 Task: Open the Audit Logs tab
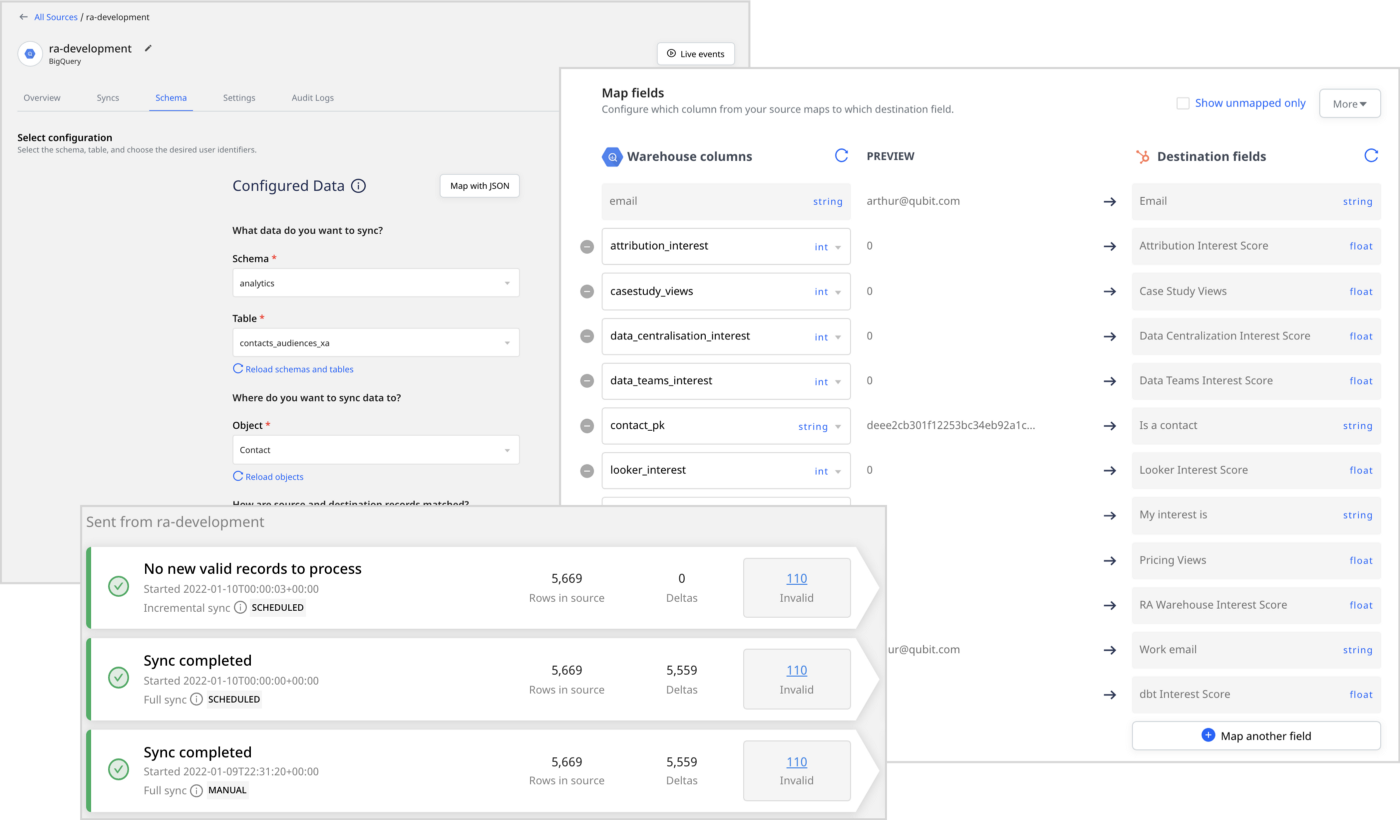pyautogui.click(x=312, y=98)
